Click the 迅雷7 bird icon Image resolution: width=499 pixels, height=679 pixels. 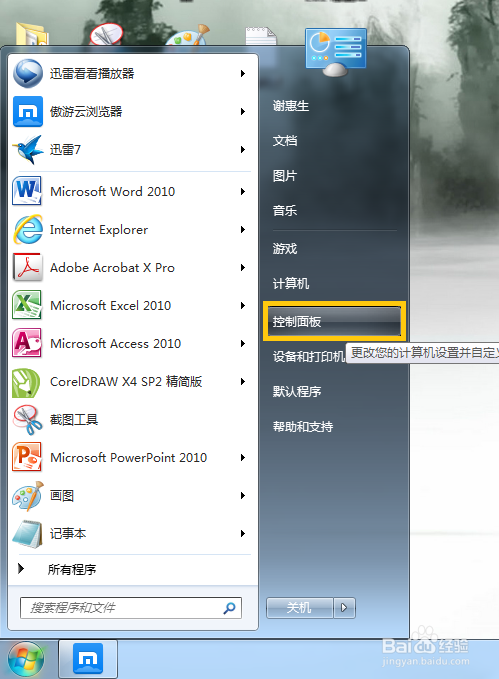pos(28,149)
